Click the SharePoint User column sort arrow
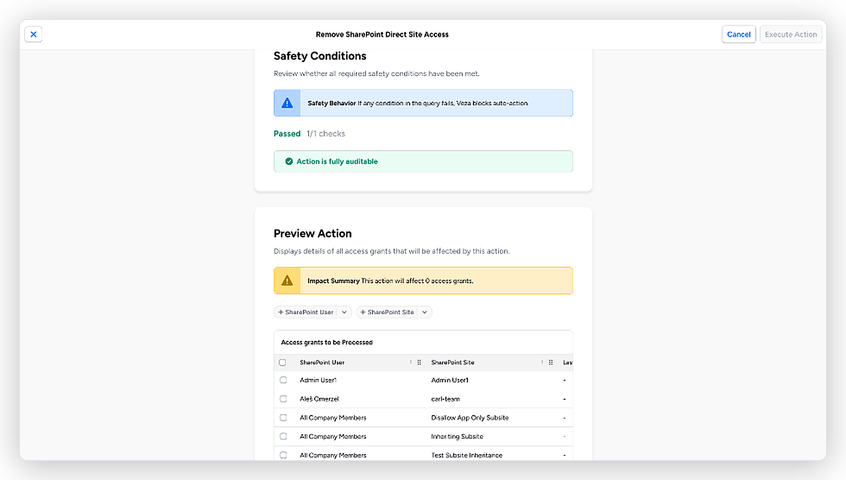Image resolution: width=846 pixels, height=480 pixels. pos(411,362)
